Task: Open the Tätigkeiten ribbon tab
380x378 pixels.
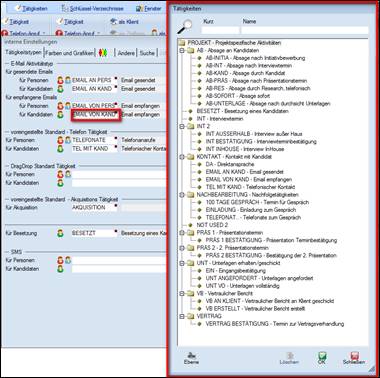Action: click(32, 8)
